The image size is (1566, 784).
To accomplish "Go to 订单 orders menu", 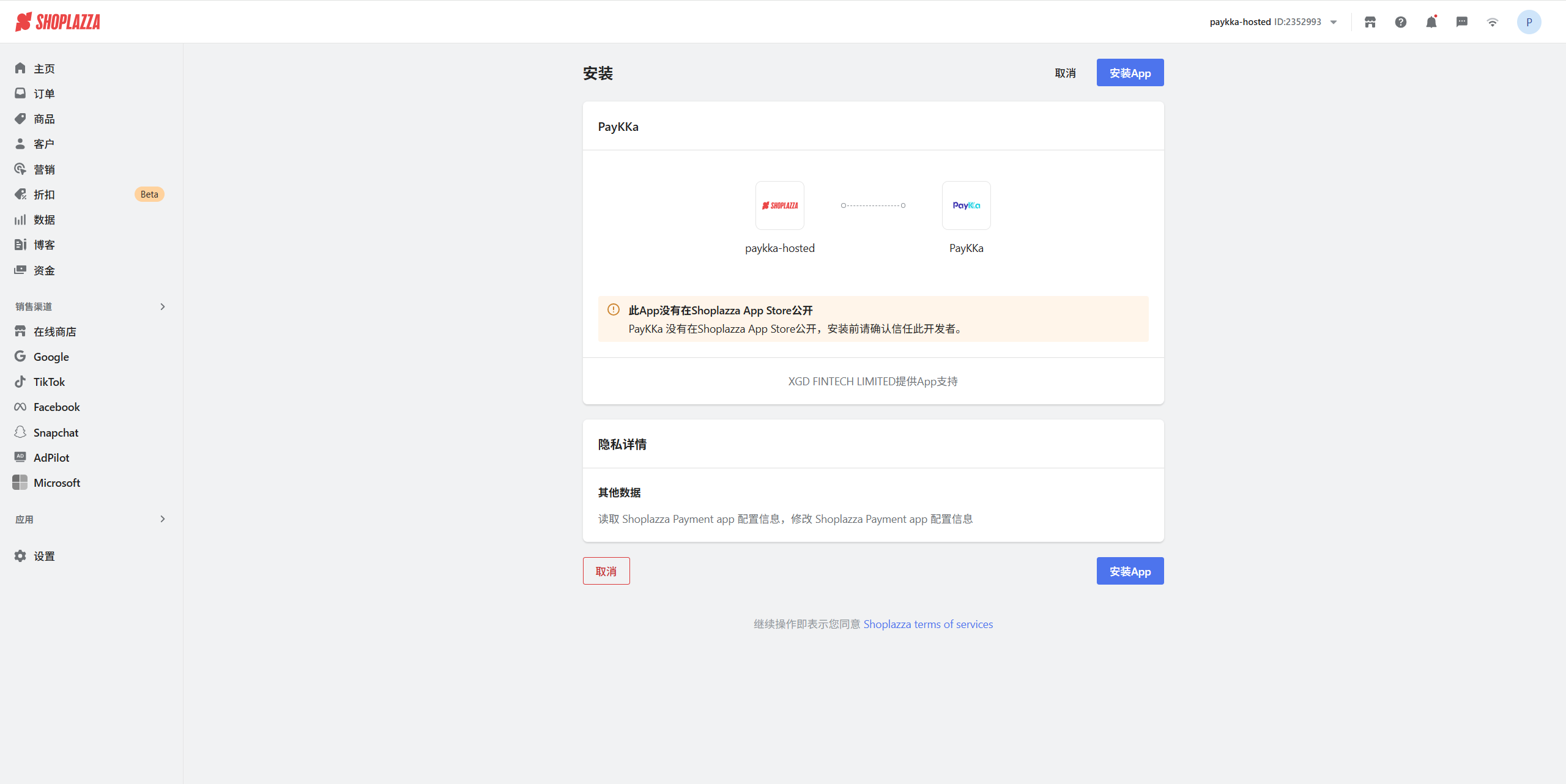I will tap(44, 94).
